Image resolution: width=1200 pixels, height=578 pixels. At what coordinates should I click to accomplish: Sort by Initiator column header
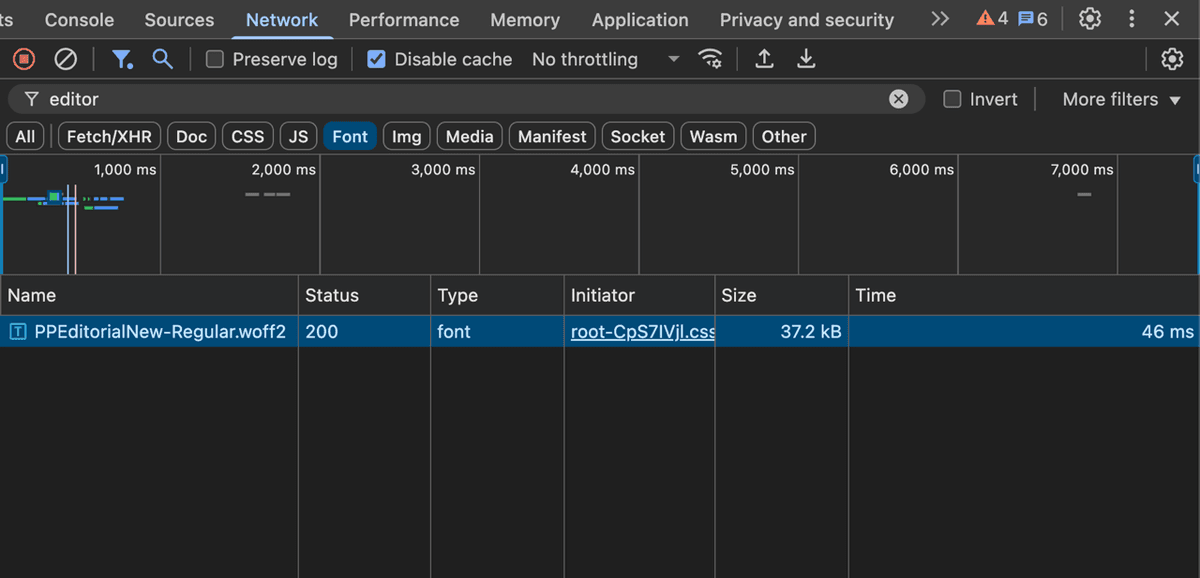(639, 295)
